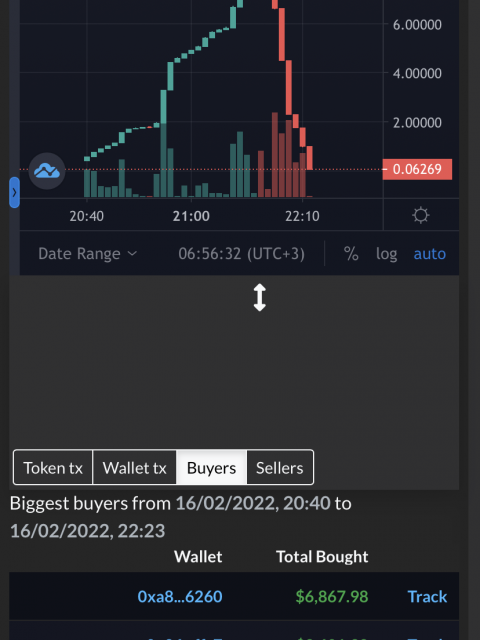
Task: Open wallet 0xa8...6260 link
Action: click(180, 596)
